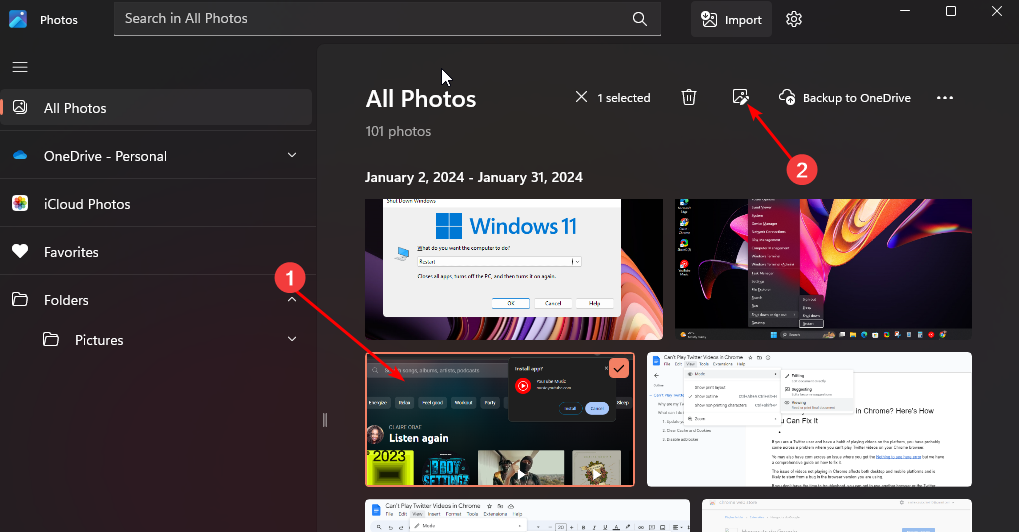Click the OneDrive cloud icon in sidebar
Image resolution: width=1019 pixels, height=532 pixels.
20,155
